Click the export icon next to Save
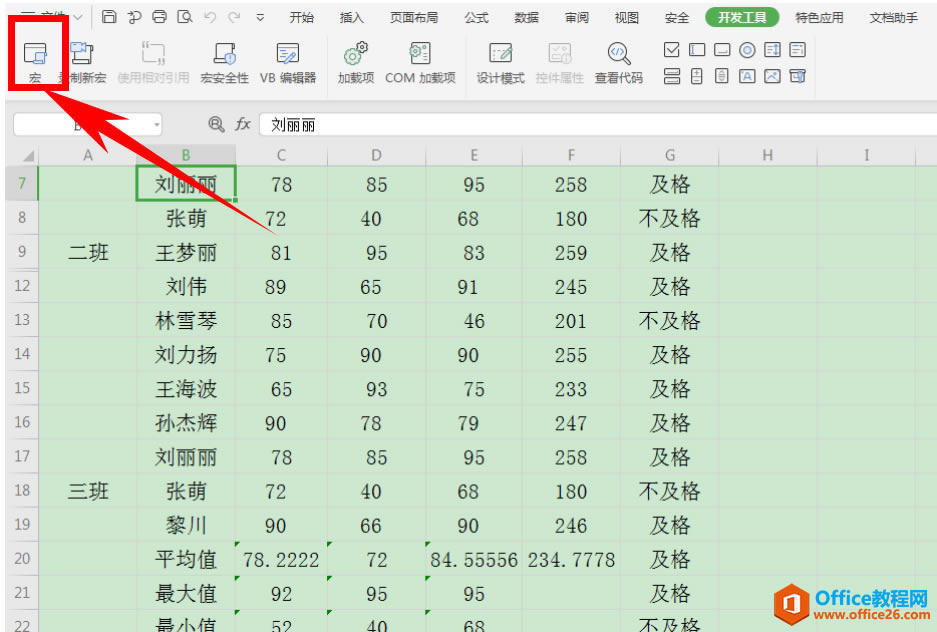The height and width of the screenshot is (632, 937). click(x=134, y=17)
